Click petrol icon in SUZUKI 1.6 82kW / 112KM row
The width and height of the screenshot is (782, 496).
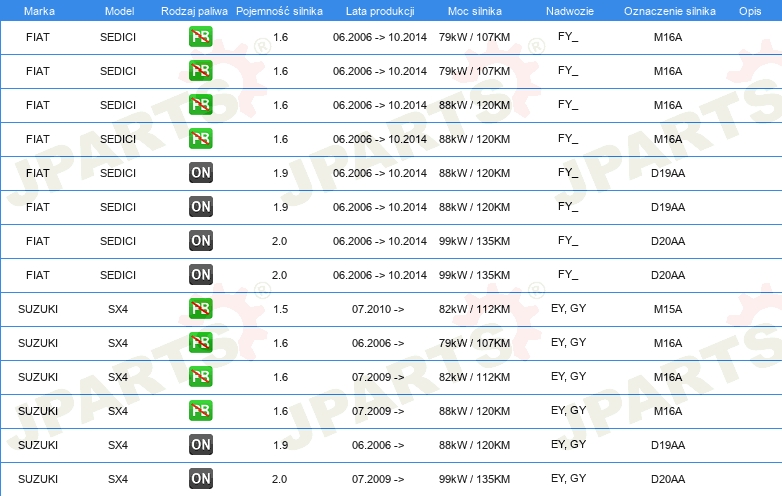[200, 376]
